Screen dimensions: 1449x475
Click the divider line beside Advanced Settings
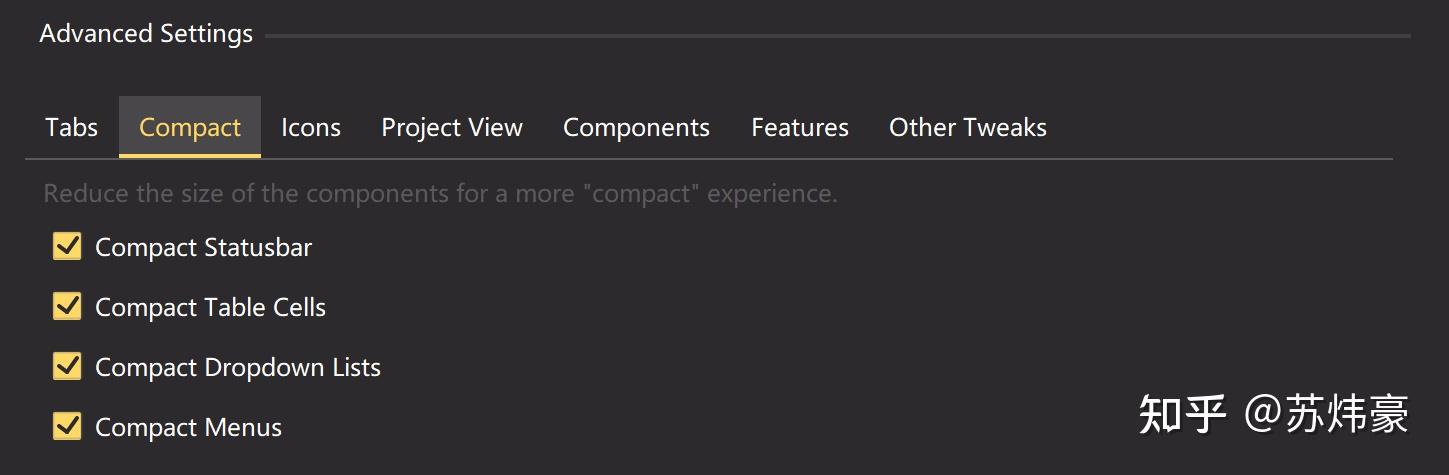pos(838,36)
